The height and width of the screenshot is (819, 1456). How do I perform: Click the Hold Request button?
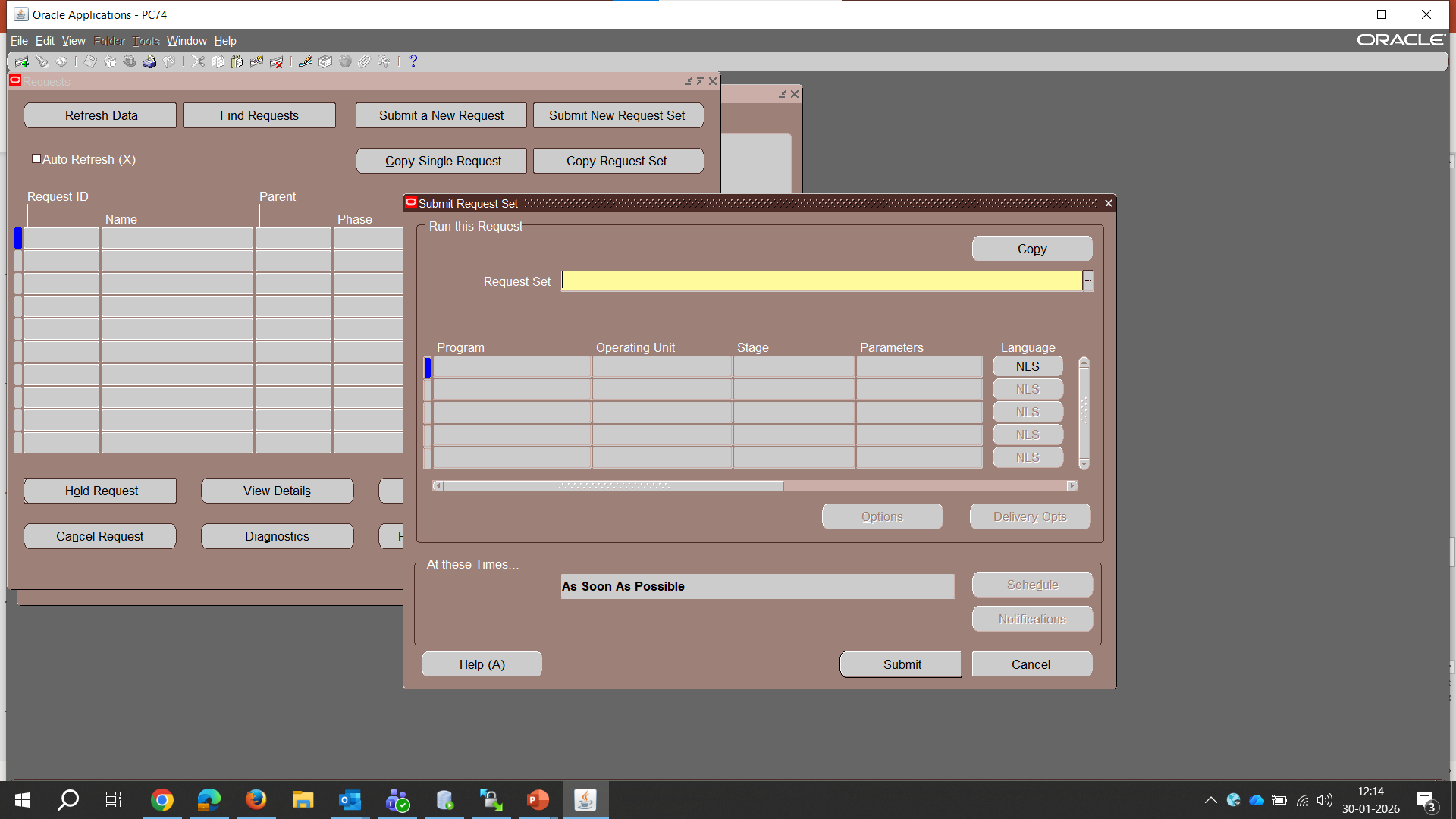[101, 491]
